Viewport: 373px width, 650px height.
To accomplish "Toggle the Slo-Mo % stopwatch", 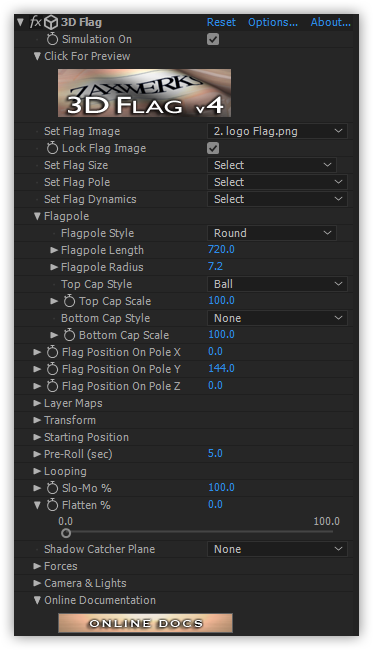I will (53, 488).
